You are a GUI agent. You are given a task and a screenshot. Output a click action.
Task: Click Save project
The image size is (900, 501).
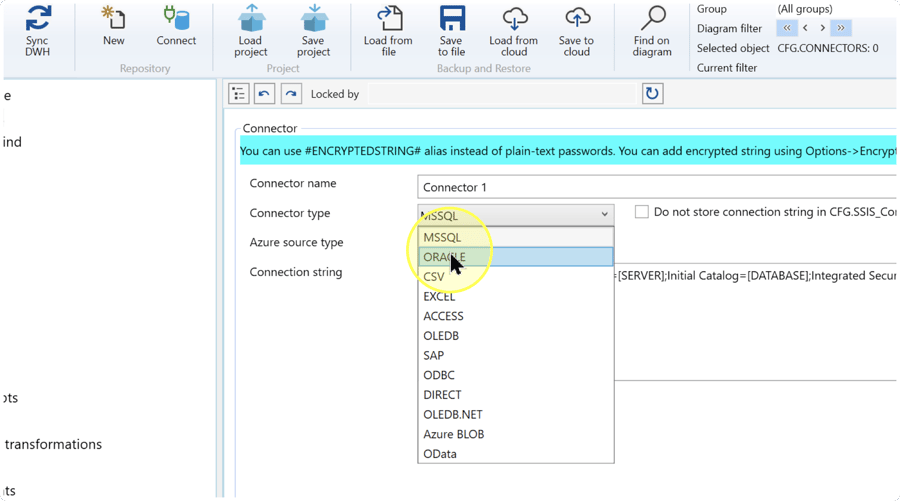(x=313, y=32)
